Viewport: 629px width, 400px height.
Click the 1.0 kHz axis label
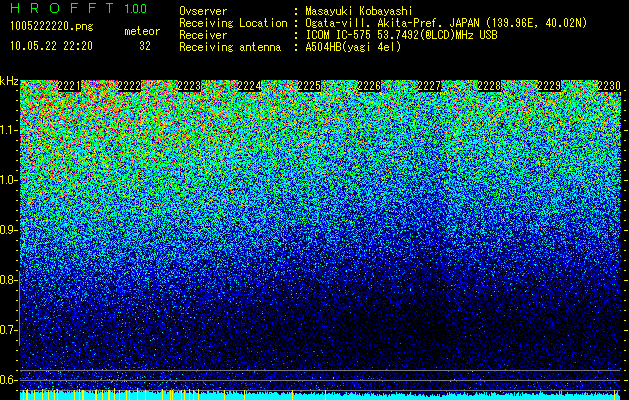tap(9, 181)
